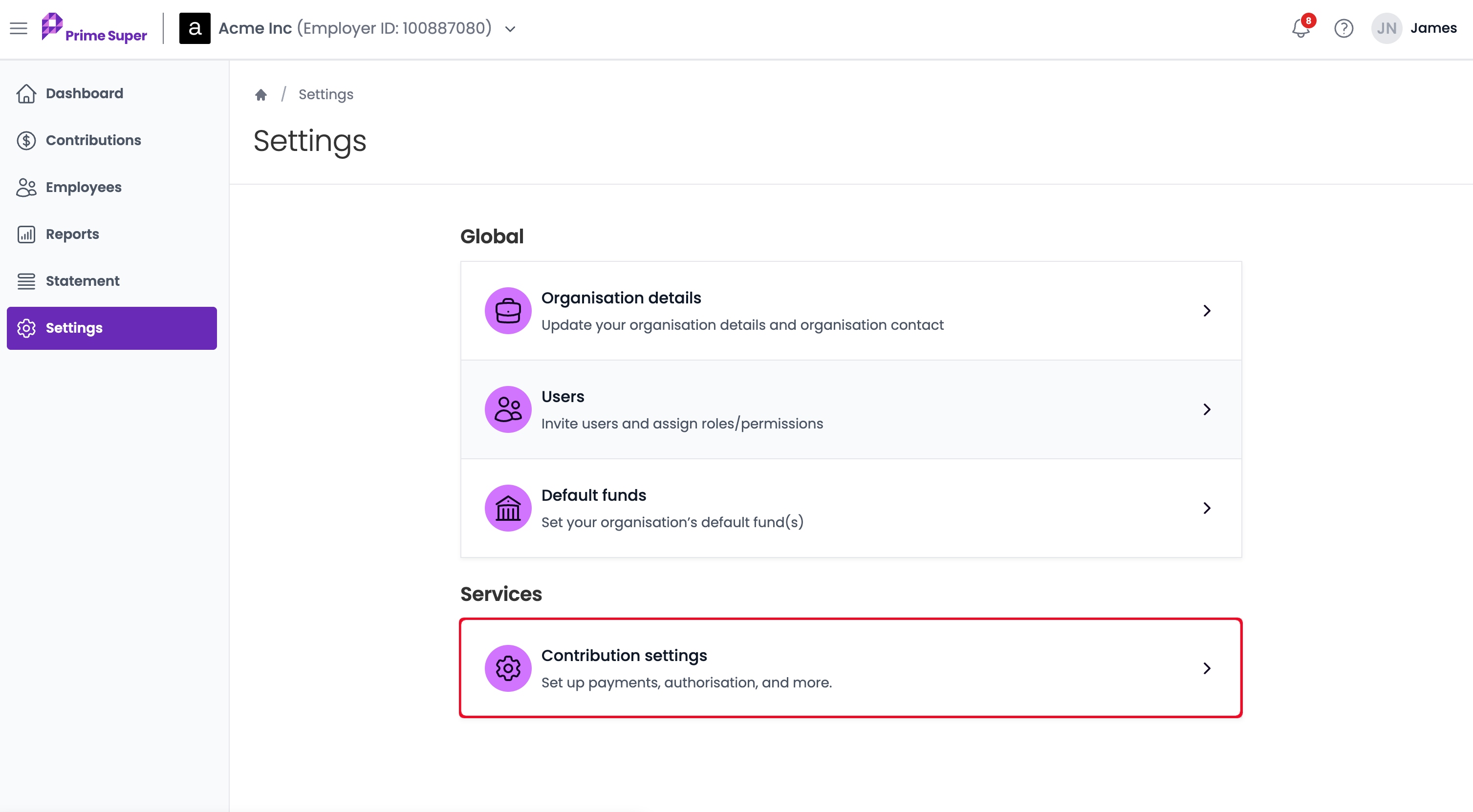Click the Prime Super logo
The width and height of the screenshot is (1473, 812).
click(x=94, y=28)
